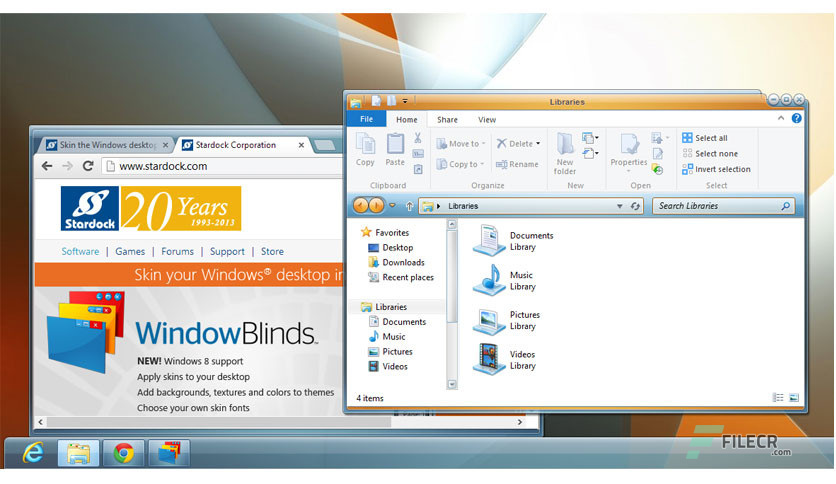The width and height of the screenshot is (836, 484).
Task: Click the browser URL field www.stardock.com
Action: (x=223, y=166)
